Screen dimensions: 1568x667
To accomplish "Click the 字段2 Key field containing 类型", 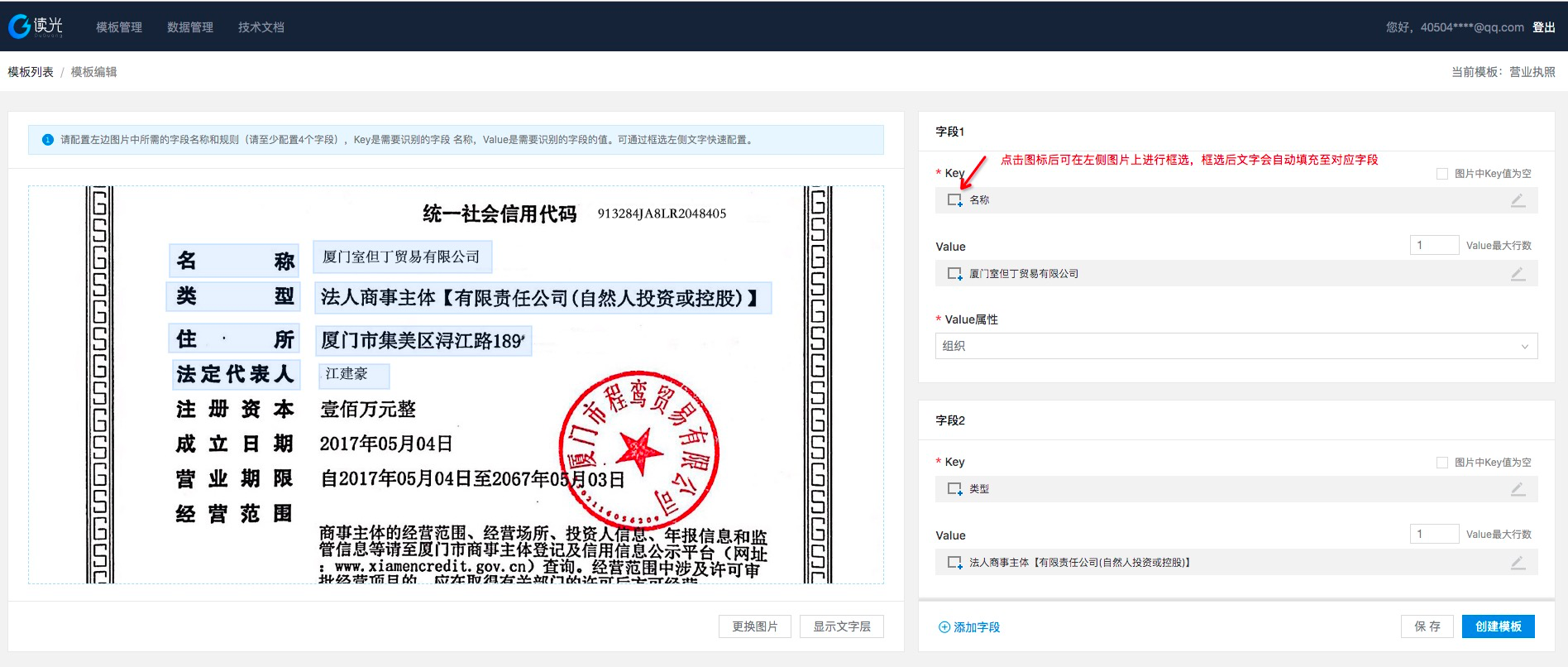I will (1236, 489).
